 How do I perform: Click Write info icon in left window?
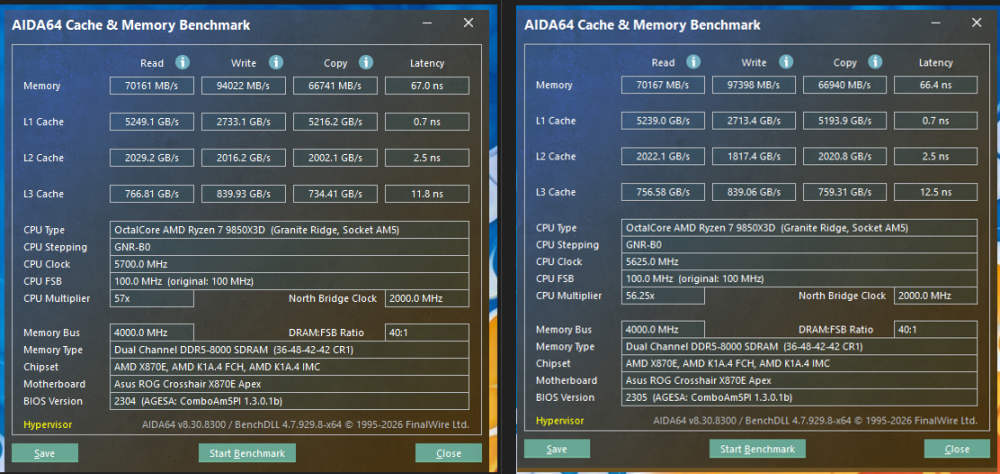[276, 63]
